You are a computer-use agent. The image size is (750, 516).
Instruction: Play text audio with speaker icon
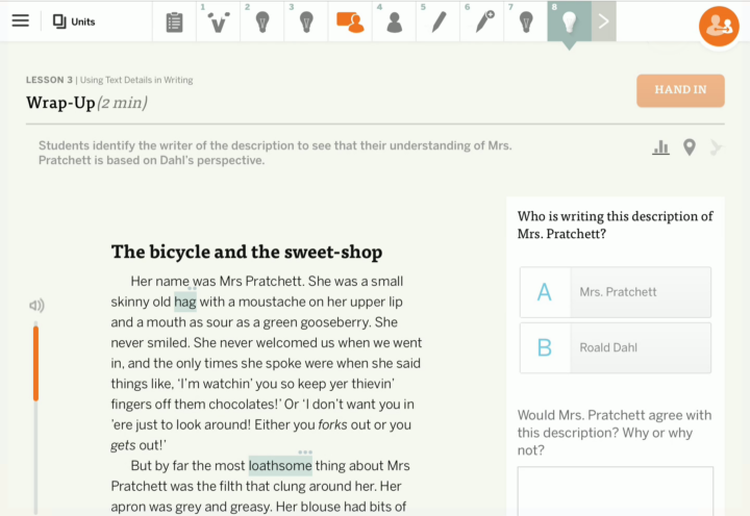point(36,305)
